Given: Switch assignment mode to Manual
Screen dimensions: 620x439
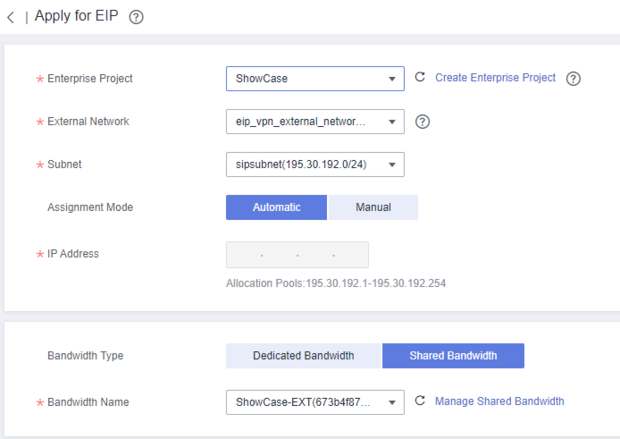Looking at the screenshot, I should coord(372,207).
